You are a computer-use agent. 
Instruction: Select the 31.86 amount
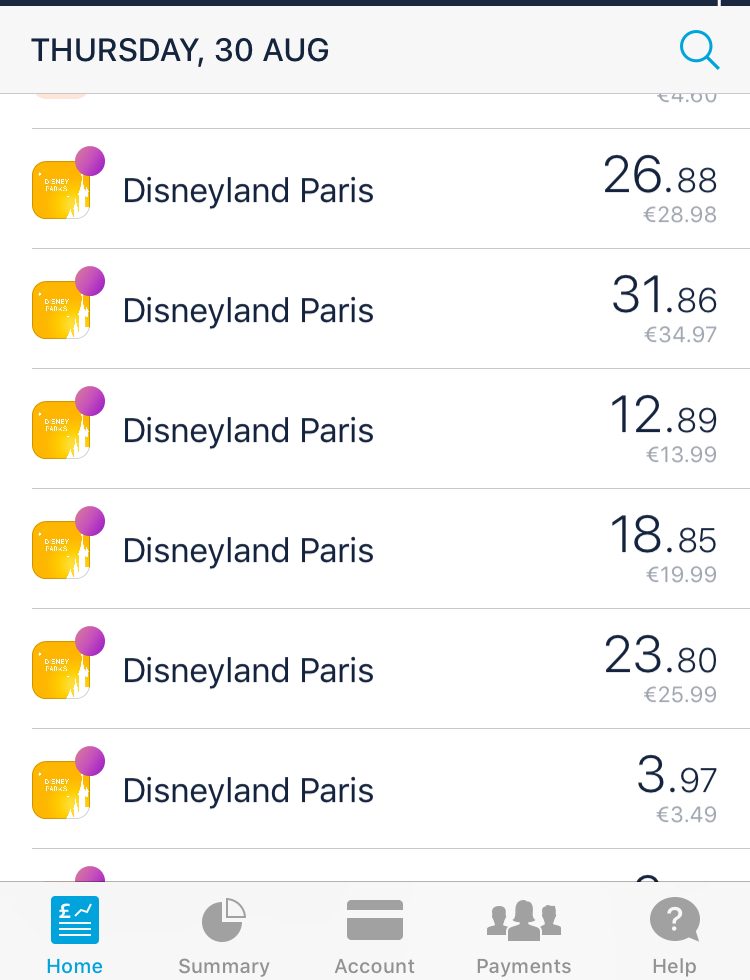click(x=664, y=296)
